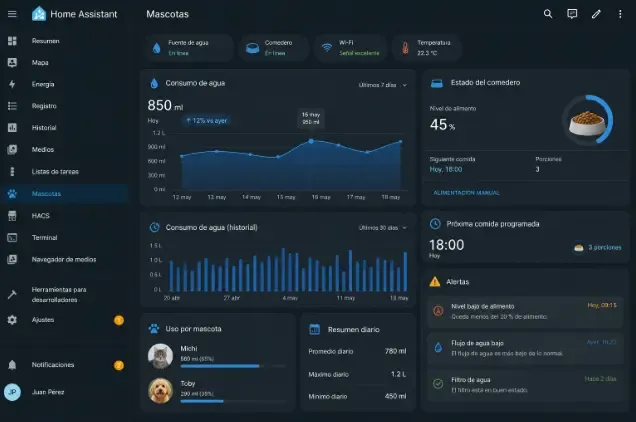Open Juan Pérez user profile

pyautogui.click(x=65, y=392)
